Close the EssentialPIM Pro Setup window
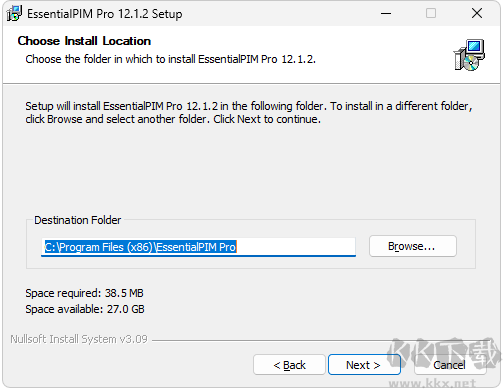The width and height of the screenshot is (503, 390). [477, 13]
